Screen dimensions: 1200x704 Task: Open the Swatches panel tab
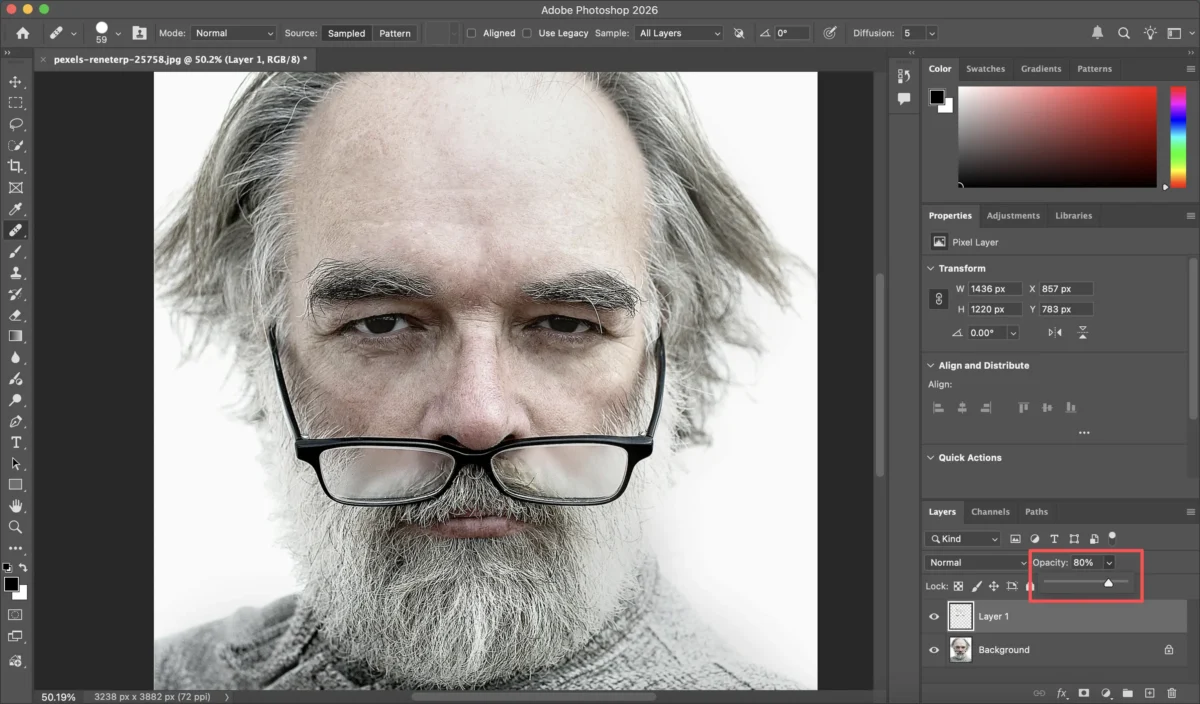coord(986,68)
